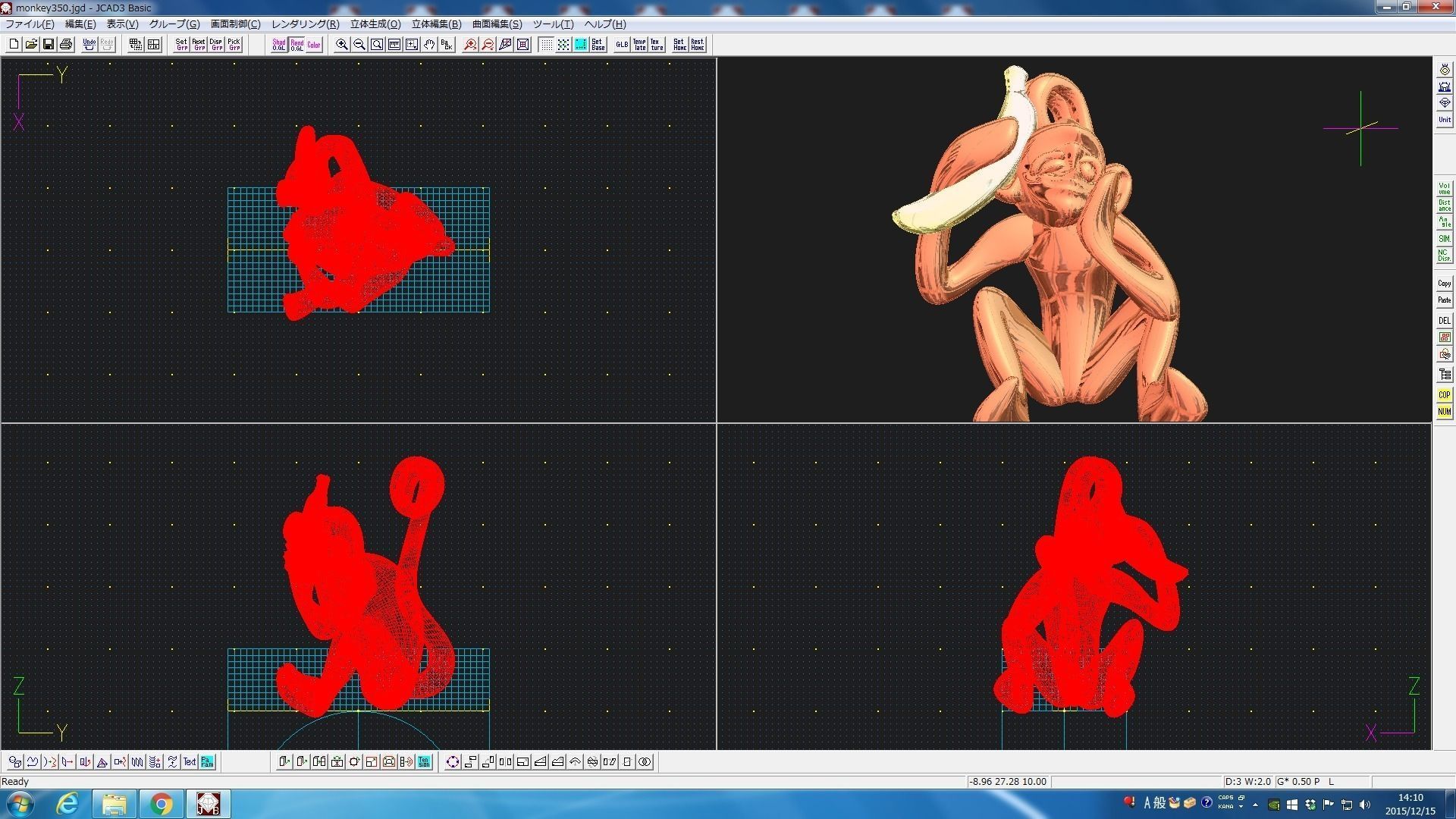Open the 表示(V) menu
1456x819 pixels.
click(x=122, y=24)
